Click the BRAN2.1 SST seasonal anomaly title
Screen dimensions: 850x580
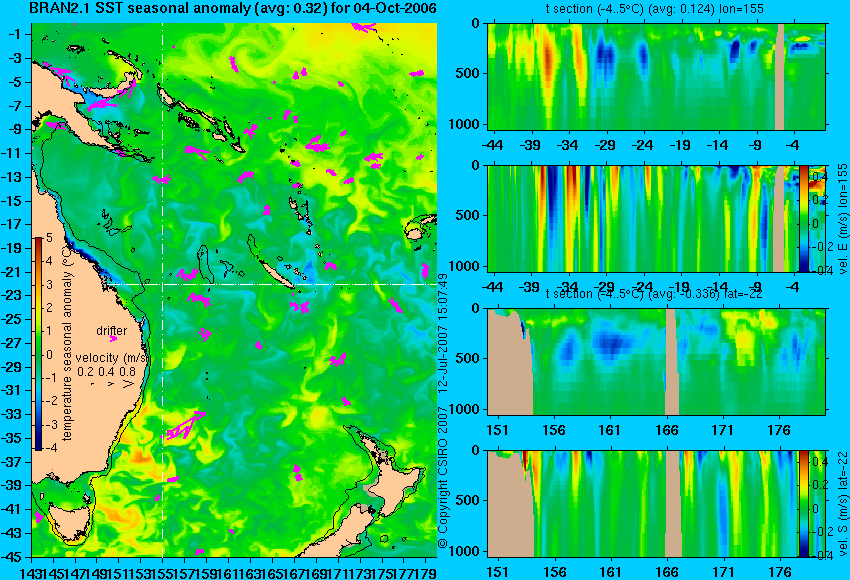233,9
